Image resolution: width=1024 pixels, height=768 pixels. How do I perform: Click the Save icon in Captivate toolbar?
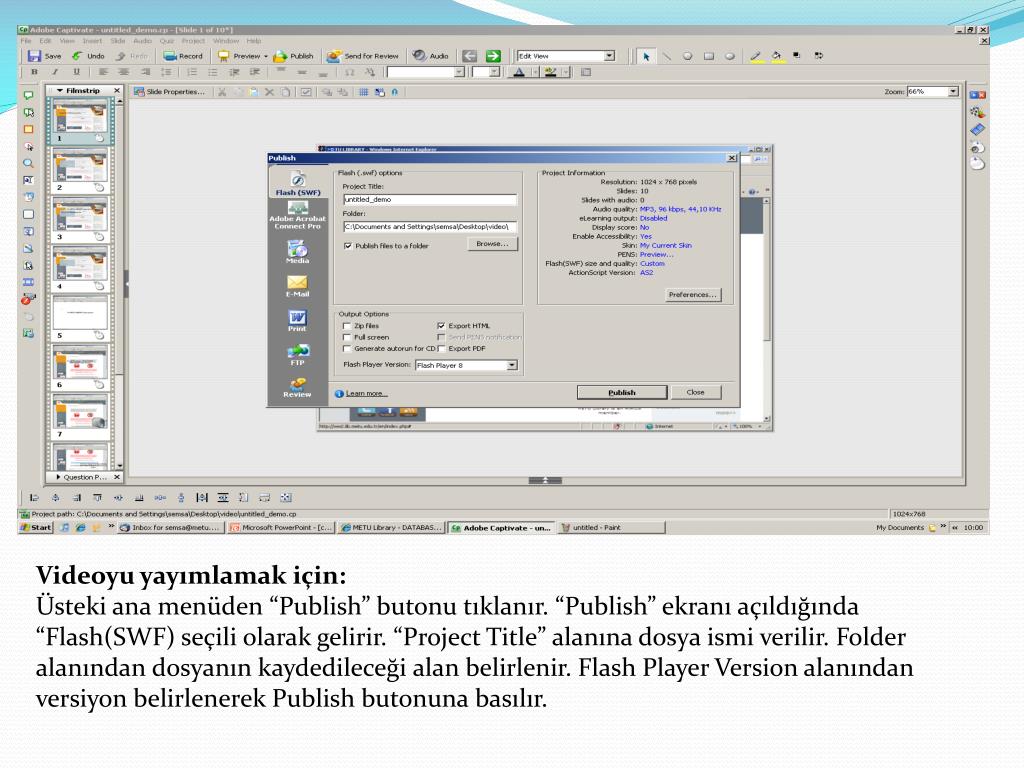coord(34,56)
